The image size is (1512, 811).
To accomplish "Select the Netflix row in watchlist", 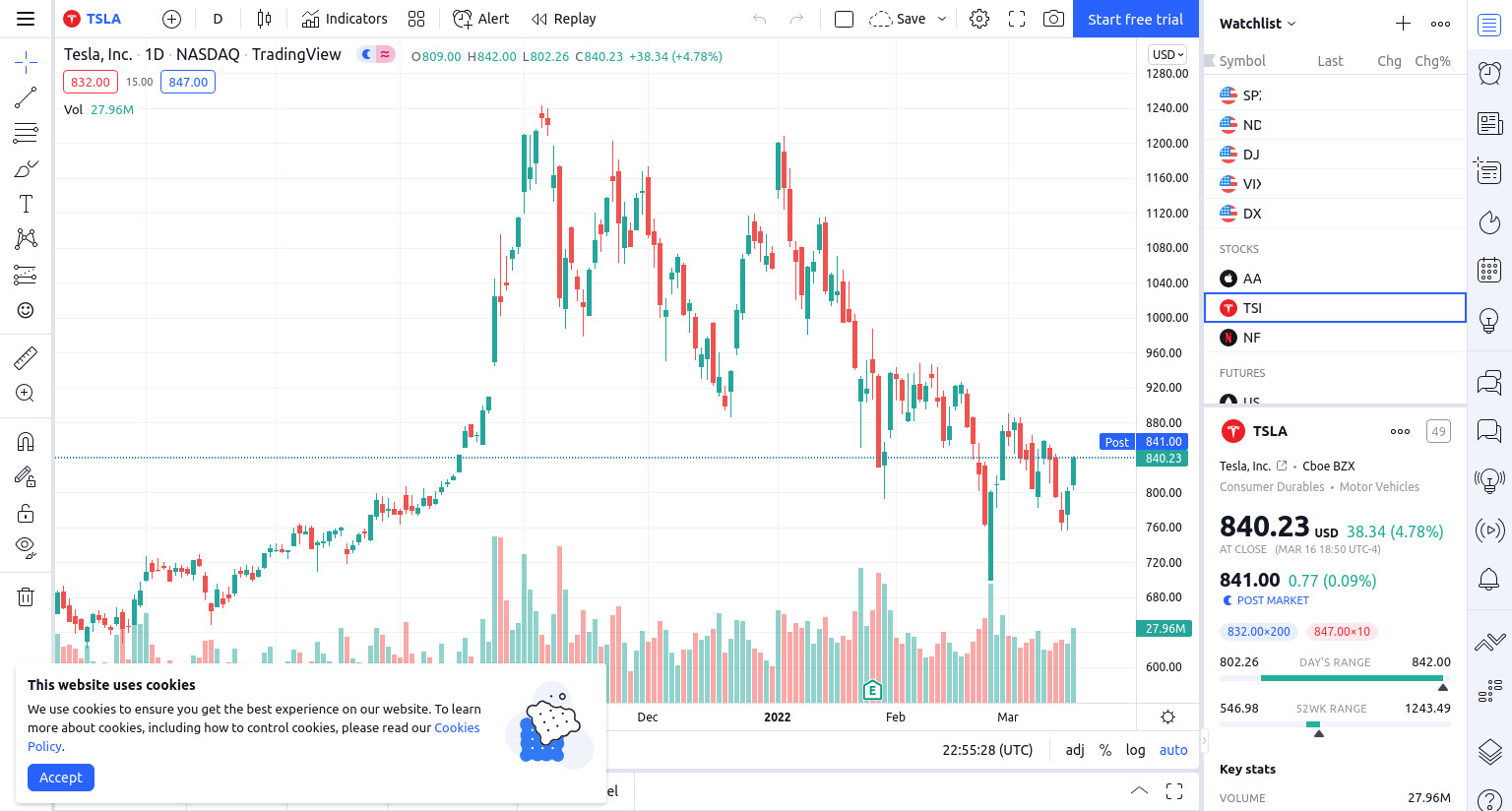I will coord(1335,338).
